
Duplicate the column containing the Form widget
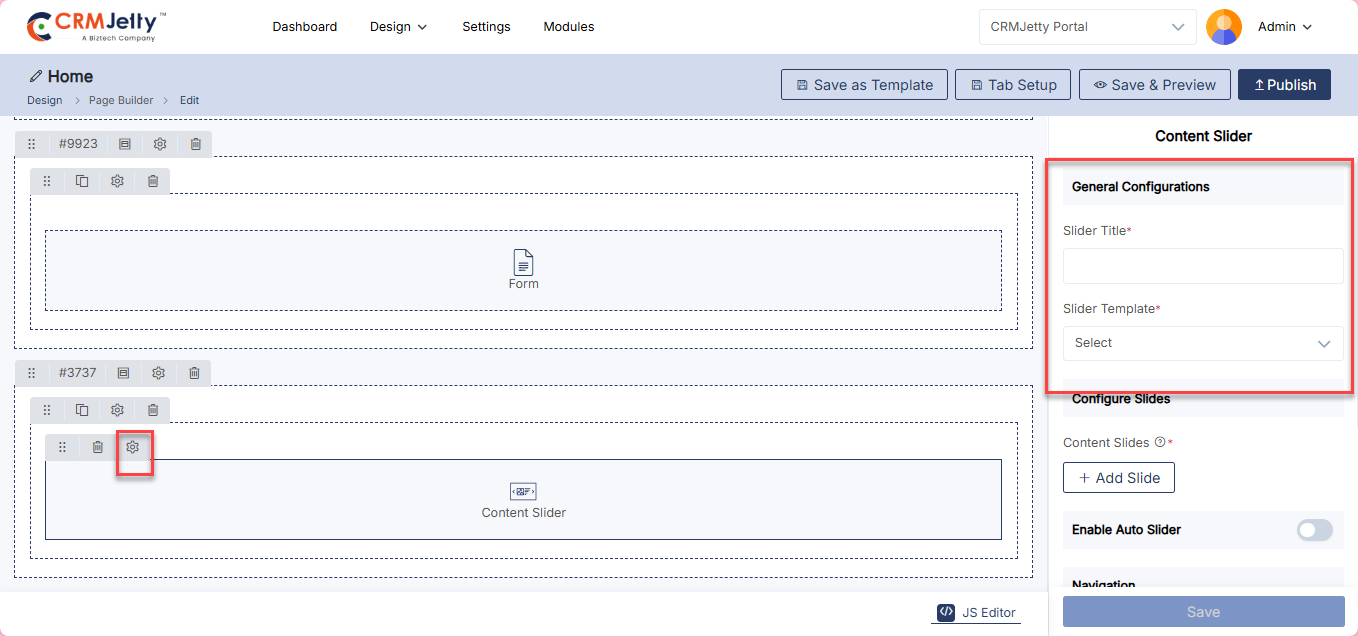tap(82, 181)
